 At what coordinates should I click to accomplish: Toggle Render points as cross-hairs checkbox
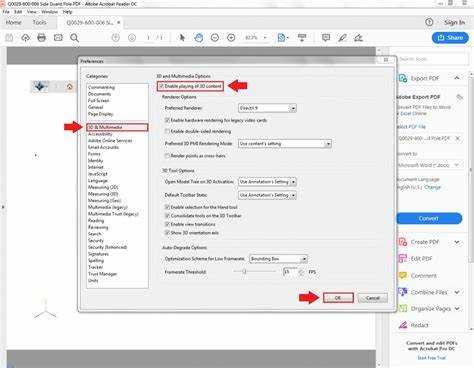167,156
